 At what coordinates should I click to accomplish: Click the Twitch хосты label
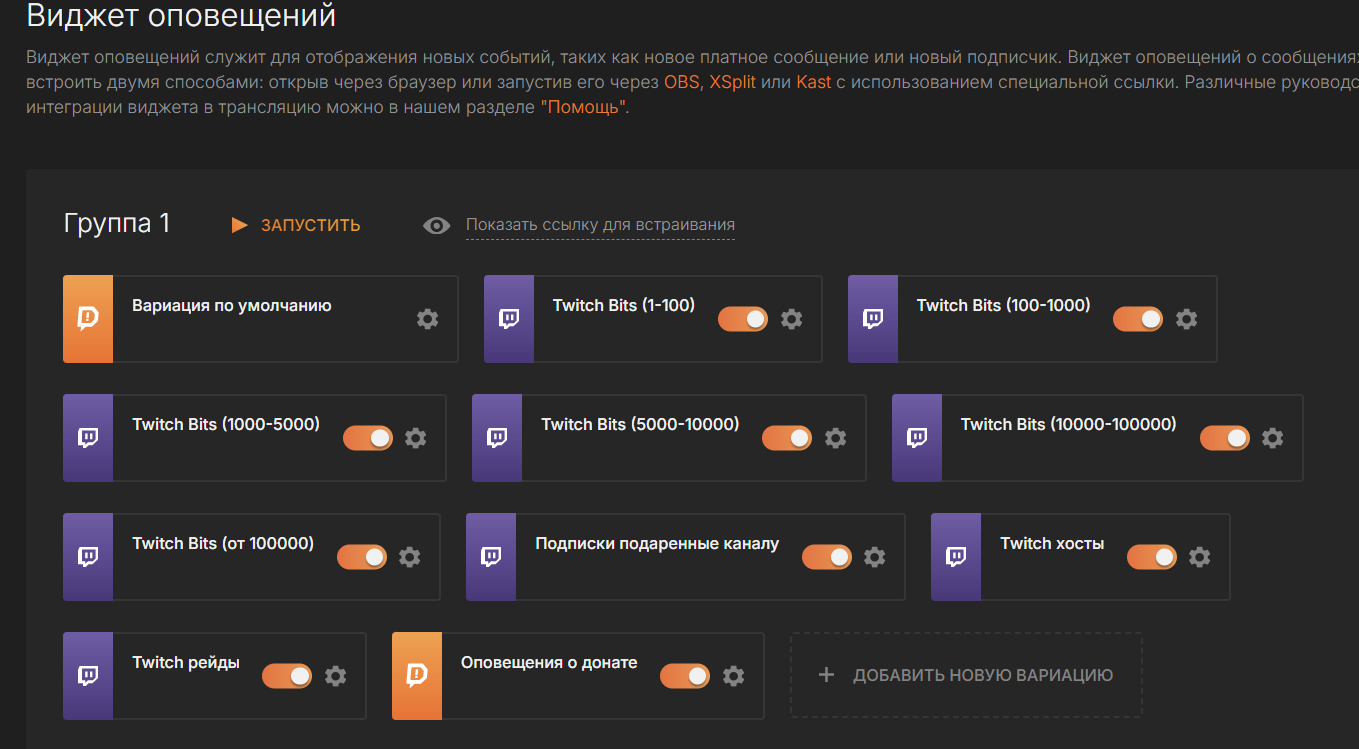(x=1052, y=544)
